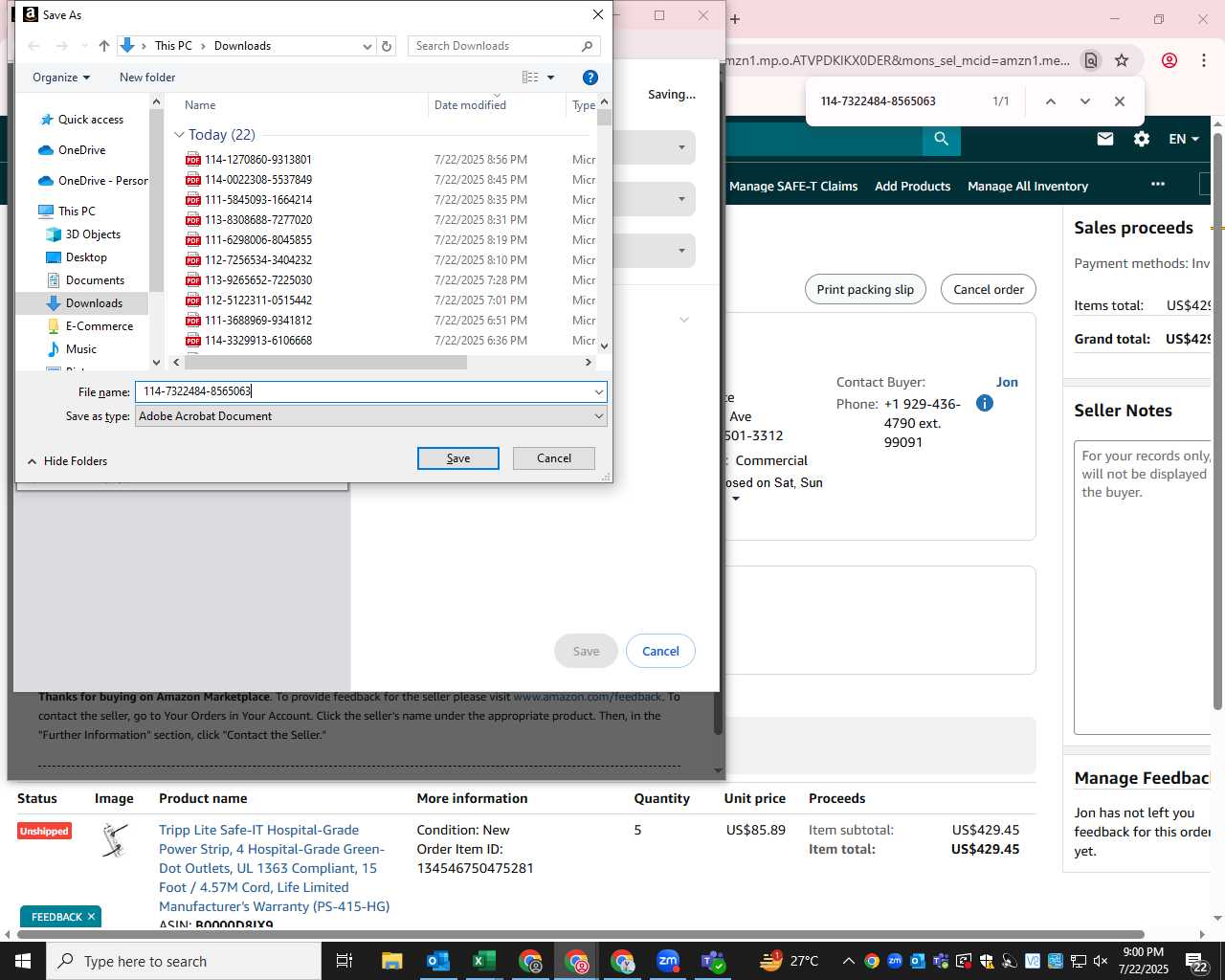Select file 114-0022308-5537849
Image resolution: width=1225 pixels, height=980 pixels.
pyautogui.click(x=258, y=180)
